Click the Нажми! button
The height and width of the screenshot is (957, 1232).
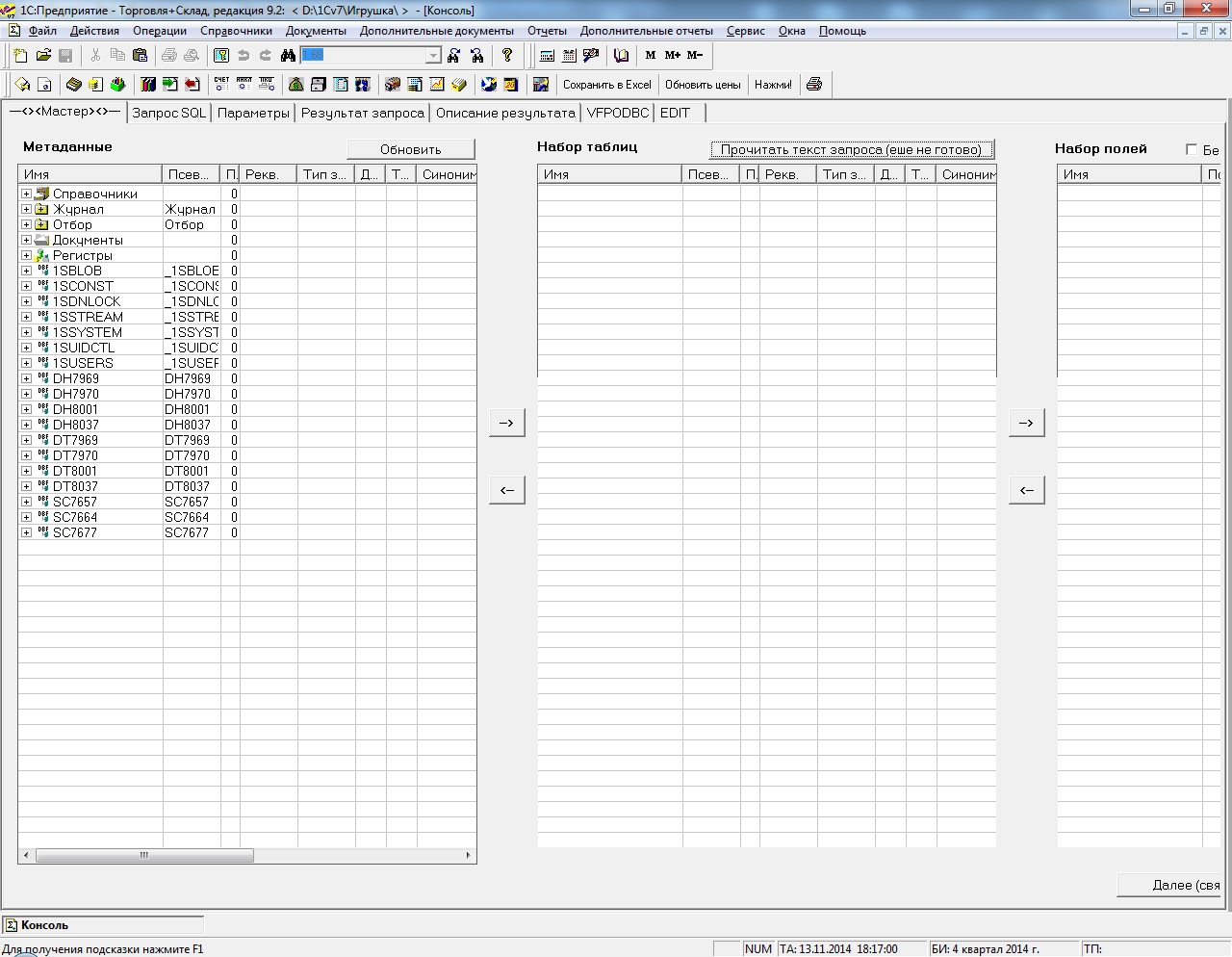click(x=773, y=85)
